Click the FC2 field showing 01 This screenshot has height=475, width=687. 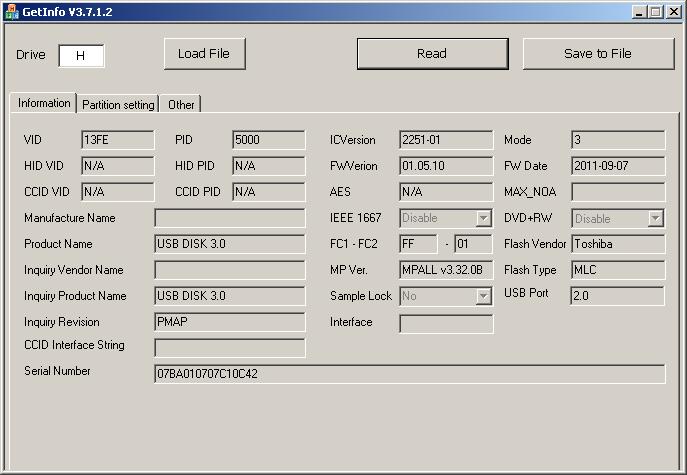coord(474,244)
